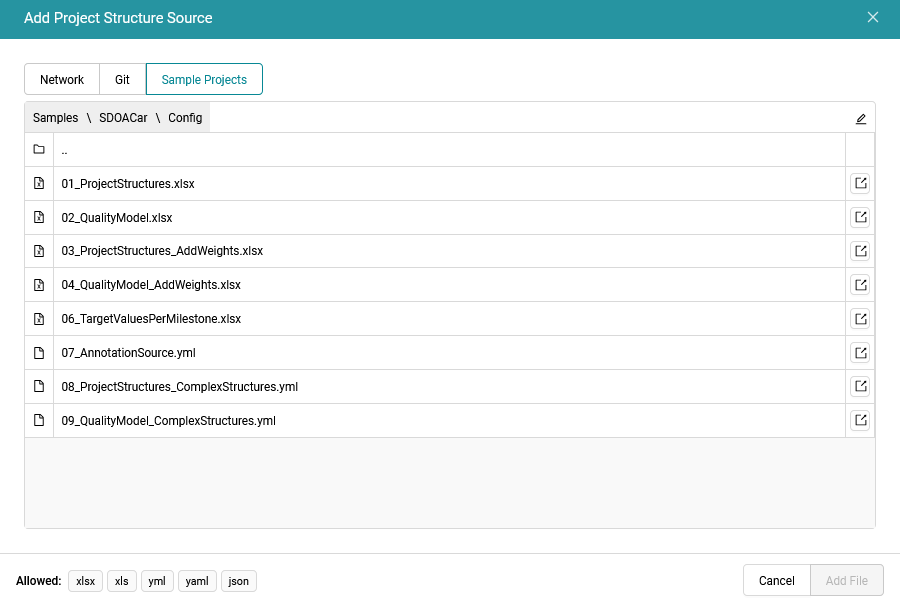Screen dimensions: 900x601
Task: Click the yaml allowed extension tag
Action: pyautogui.click(x=197, y=581)
